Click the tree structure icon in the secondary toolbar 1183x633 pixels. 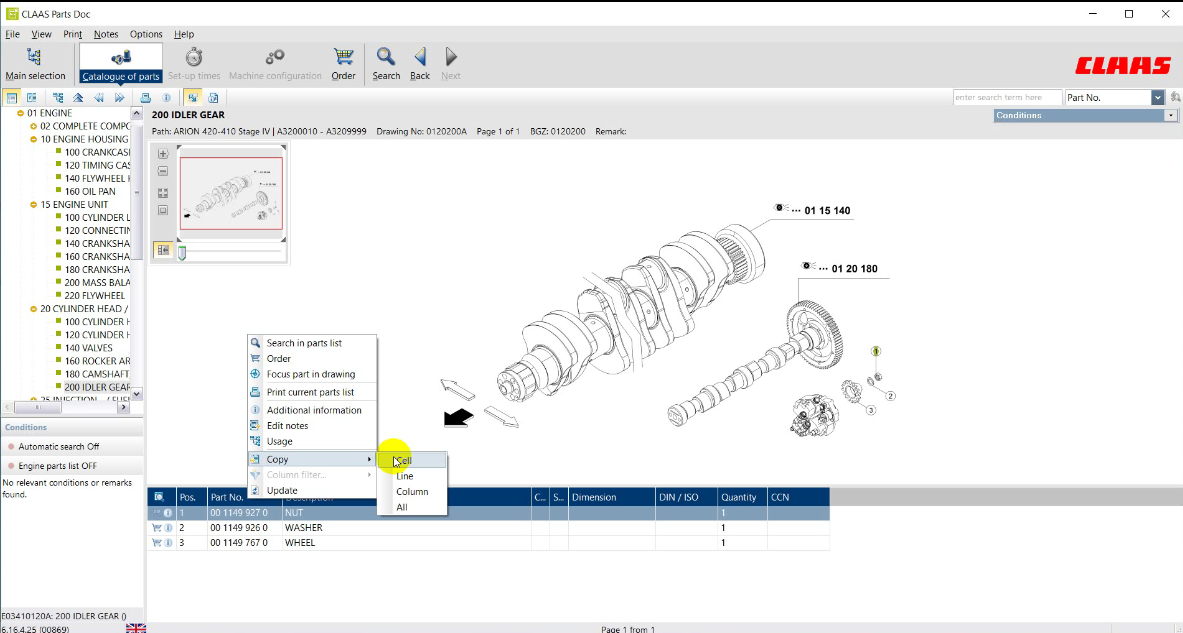click(58, 98)
